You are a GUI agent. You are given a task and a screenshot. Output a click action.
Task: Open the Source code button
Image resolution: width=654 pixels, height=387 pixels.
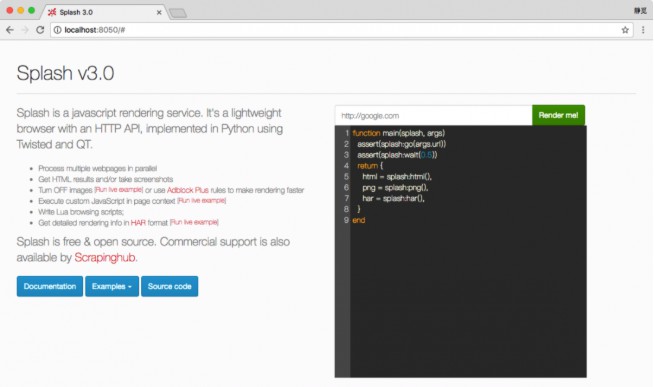(169, 286)
